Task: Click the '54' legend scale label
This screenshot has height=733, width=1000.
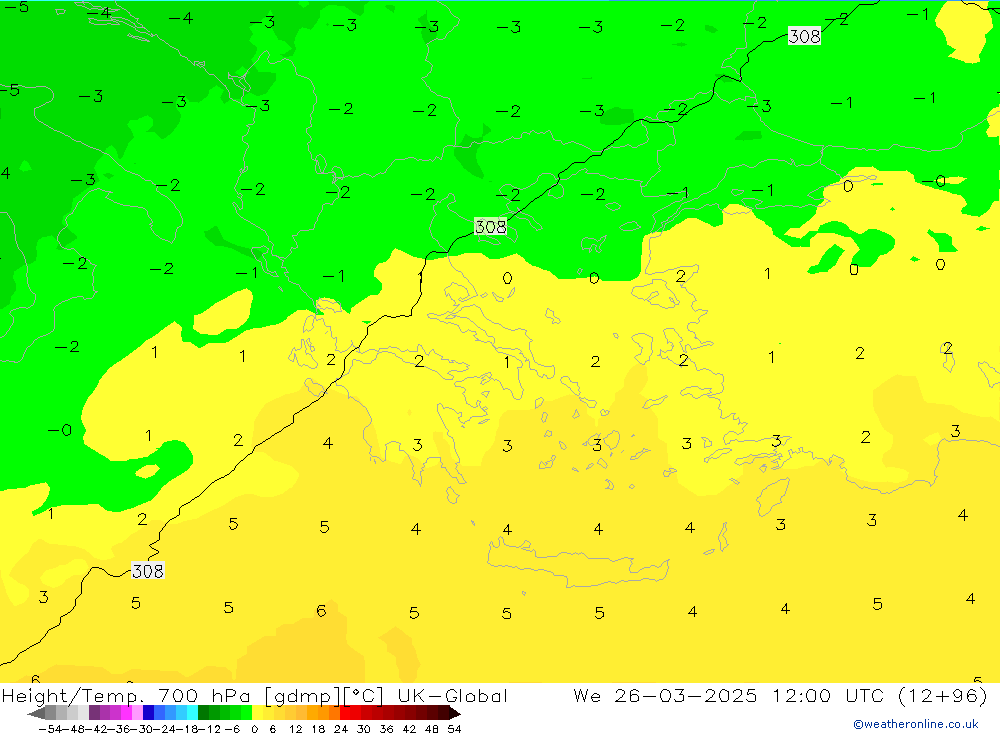Action: 454,729
